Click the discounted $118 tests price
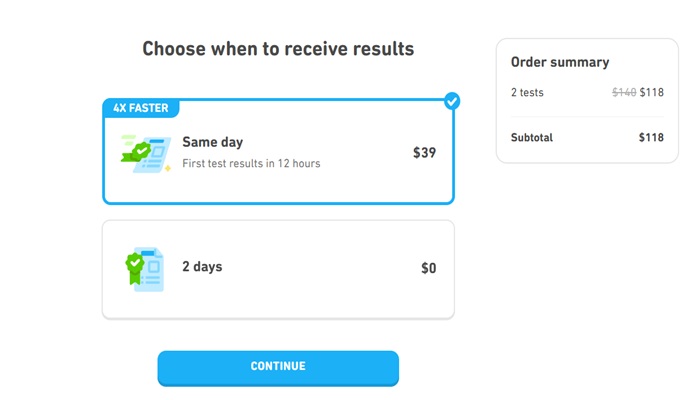 coord(652,92)
